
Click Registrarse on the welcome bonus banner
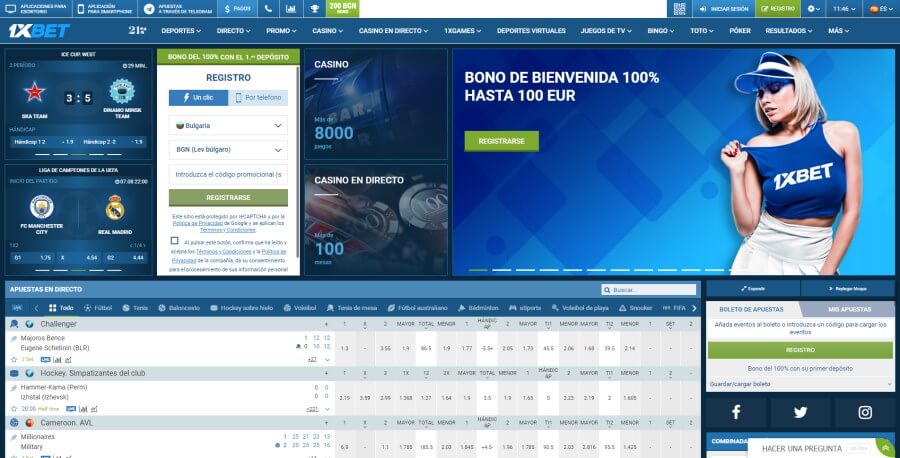(x=502, y=141)
